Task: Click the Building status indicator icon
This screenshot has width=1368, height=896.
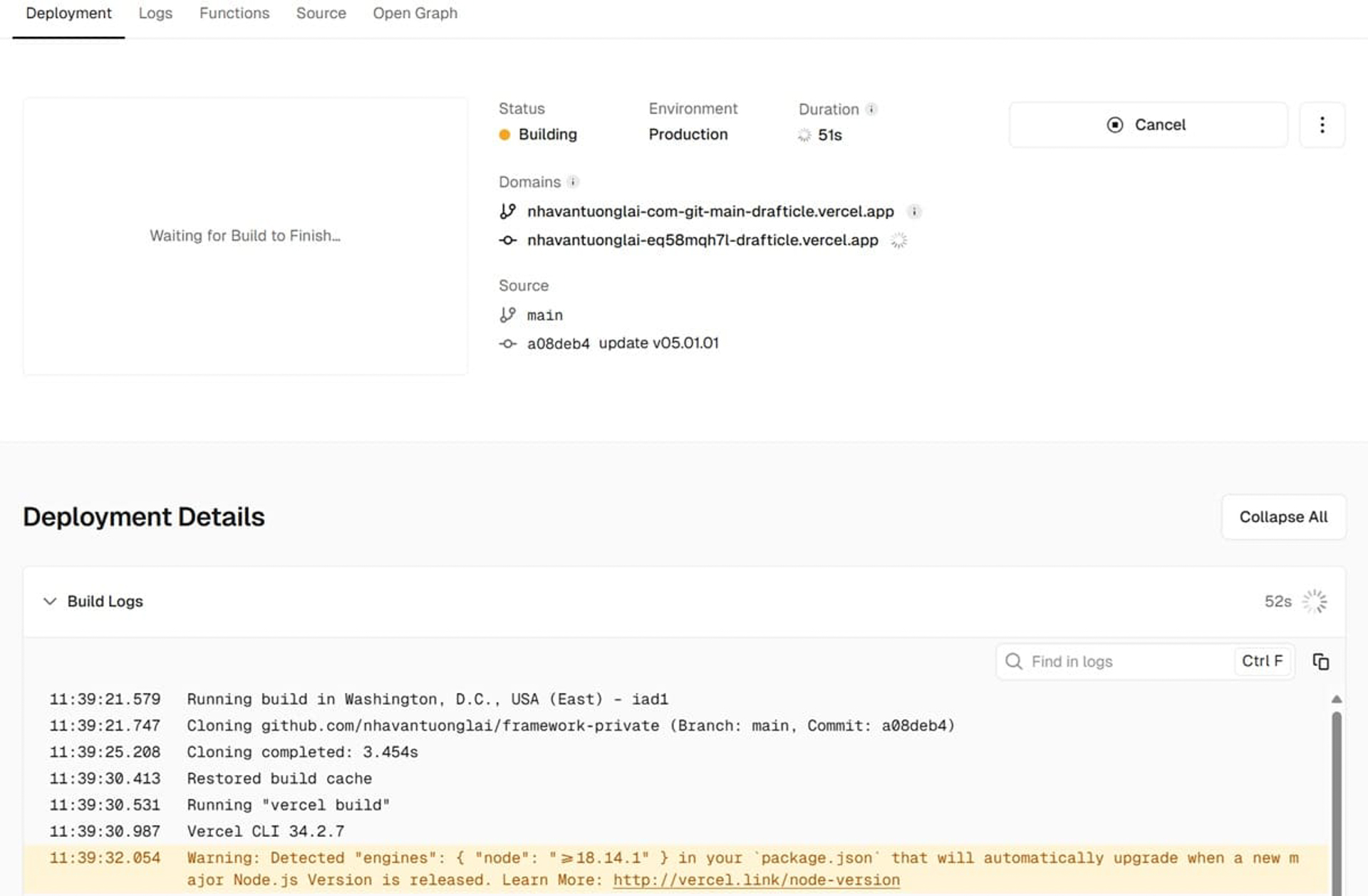Action: click(x=505, y=134)
